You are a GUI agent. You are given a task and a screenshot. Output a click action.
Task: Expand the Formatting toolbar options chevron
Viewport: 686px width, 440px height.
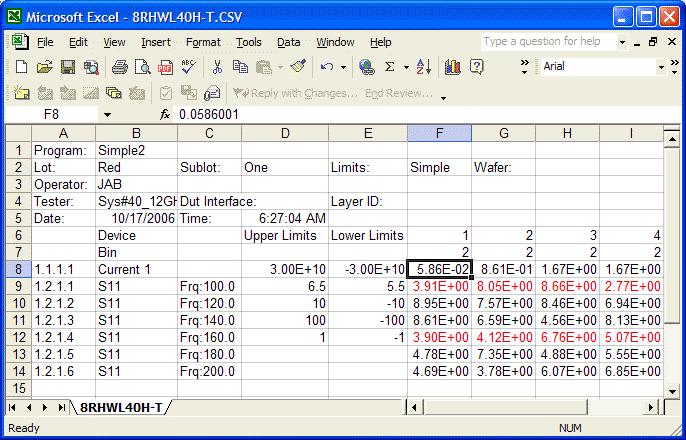coord(674,67)
